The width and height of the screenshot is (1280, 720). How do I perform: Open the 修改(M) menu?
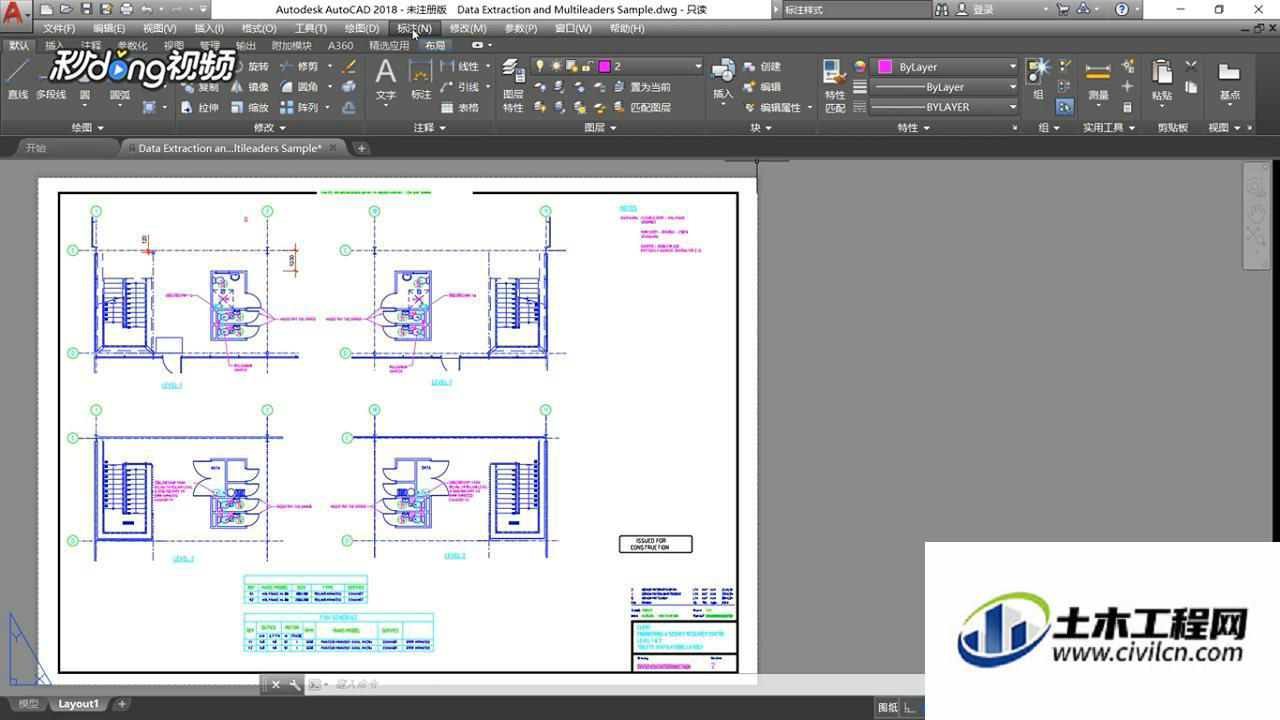pos(468,28)
